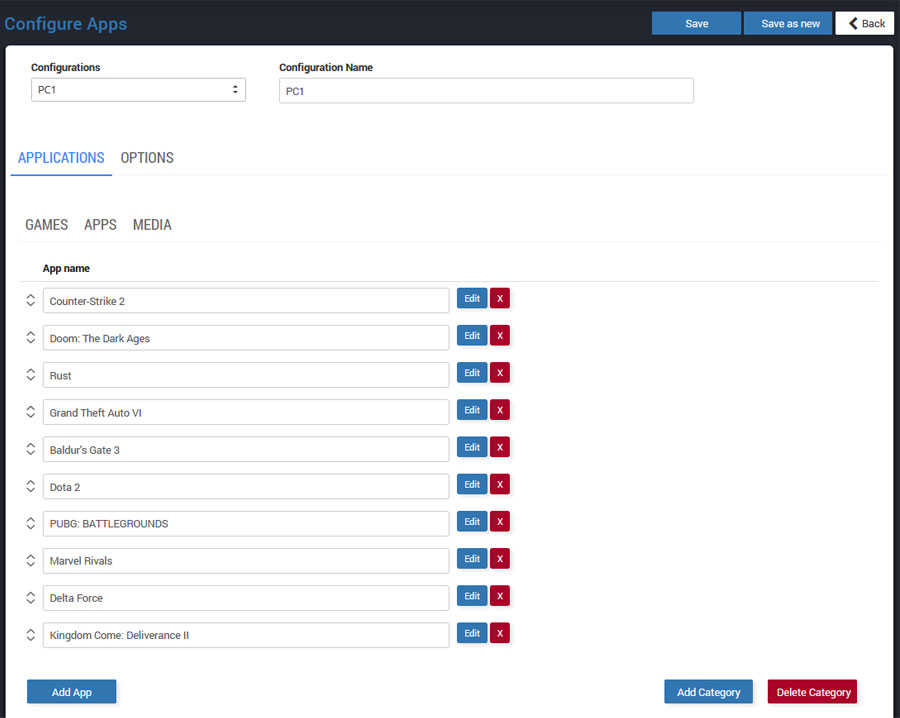Select the GAMES category tab

pyautogui.click(x=46, y=225)
